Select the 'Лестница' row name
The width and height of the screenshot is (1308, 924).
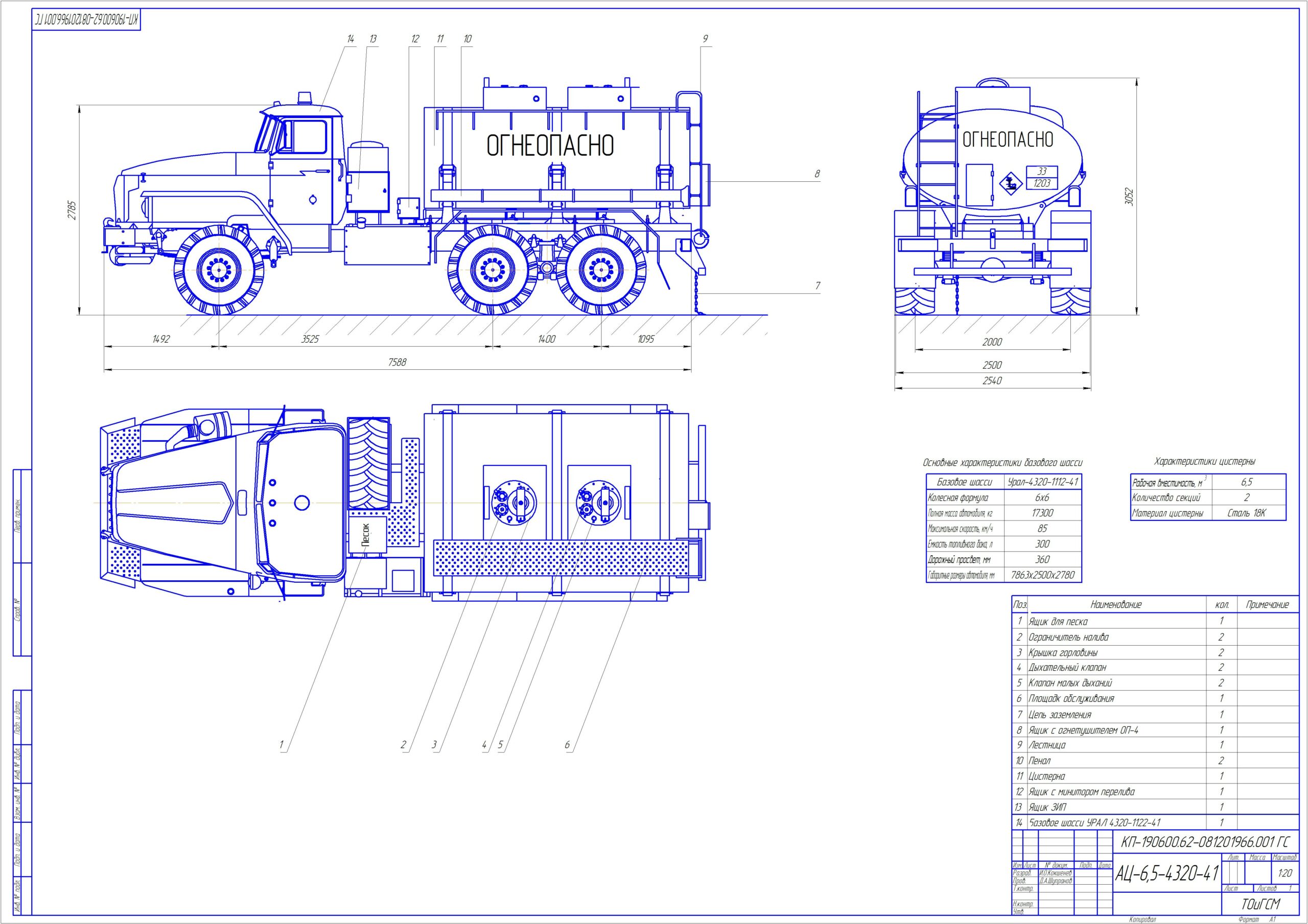(x=1047, y=746)
